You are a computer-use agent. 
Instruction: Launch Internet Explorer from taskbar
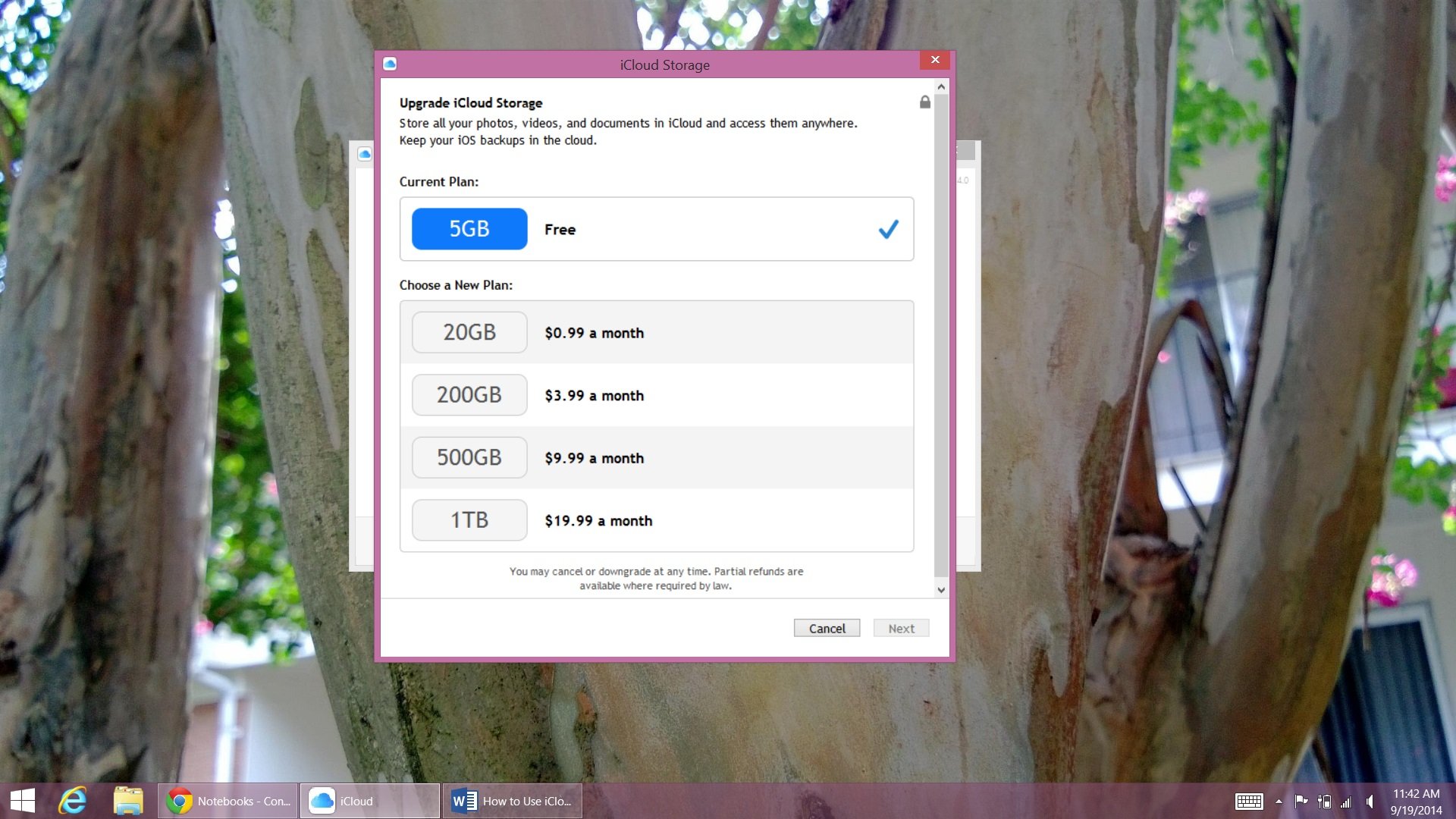(x=73, y=801)
